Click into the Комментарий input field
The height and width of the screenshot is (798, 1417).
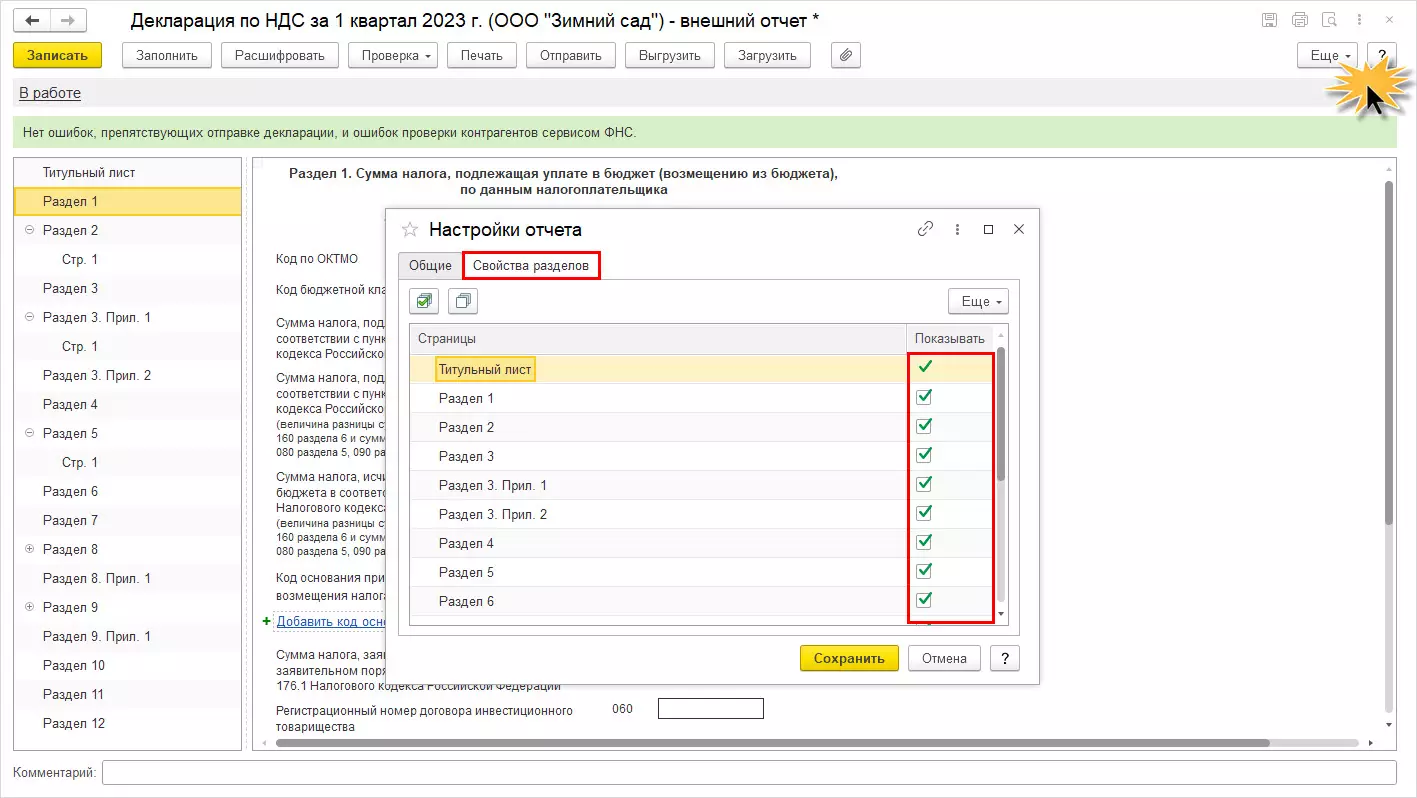pos(749,773)
